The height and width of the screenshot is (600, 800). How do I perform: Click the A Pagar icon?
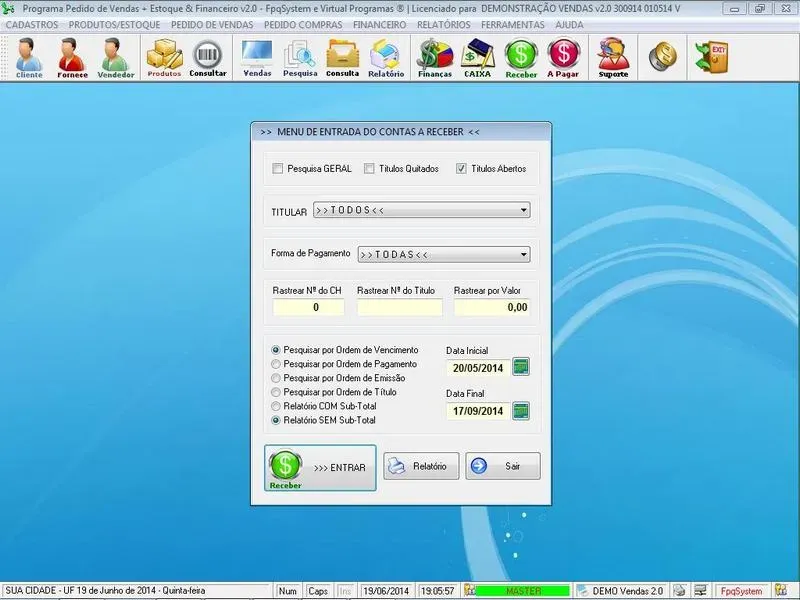(x=564, y=58)
